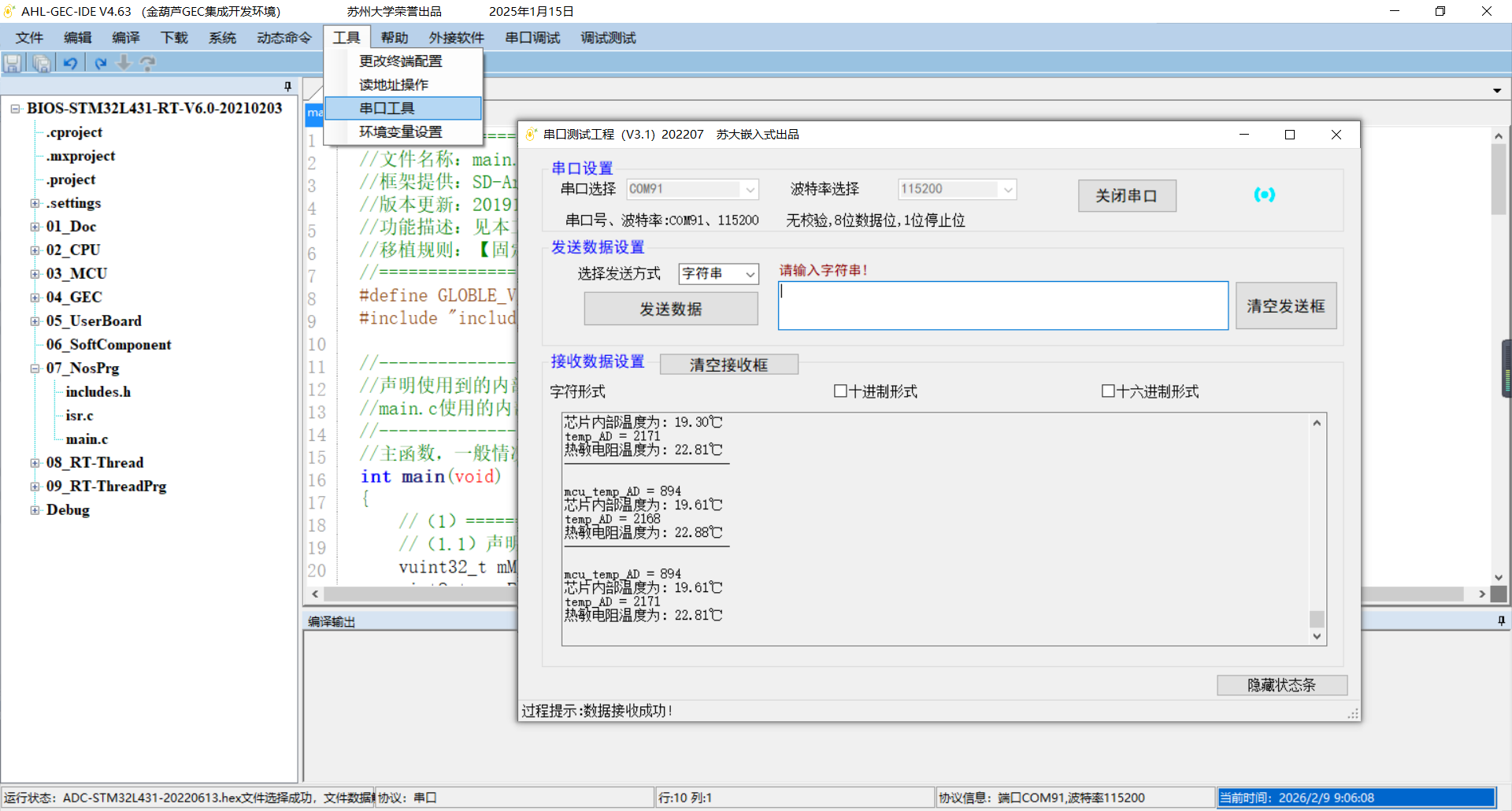The image size is (1512, 811).
Task: Click the Redo arrow icon
Action: pos(100,64)
